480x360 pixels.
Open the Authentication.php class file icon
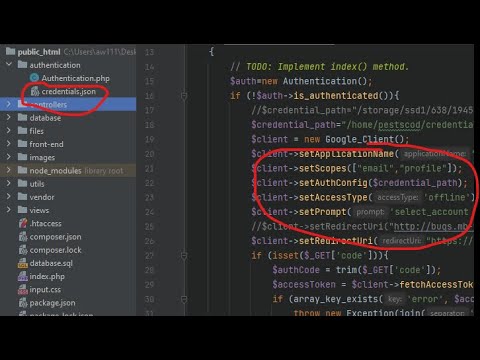(34, 78)
